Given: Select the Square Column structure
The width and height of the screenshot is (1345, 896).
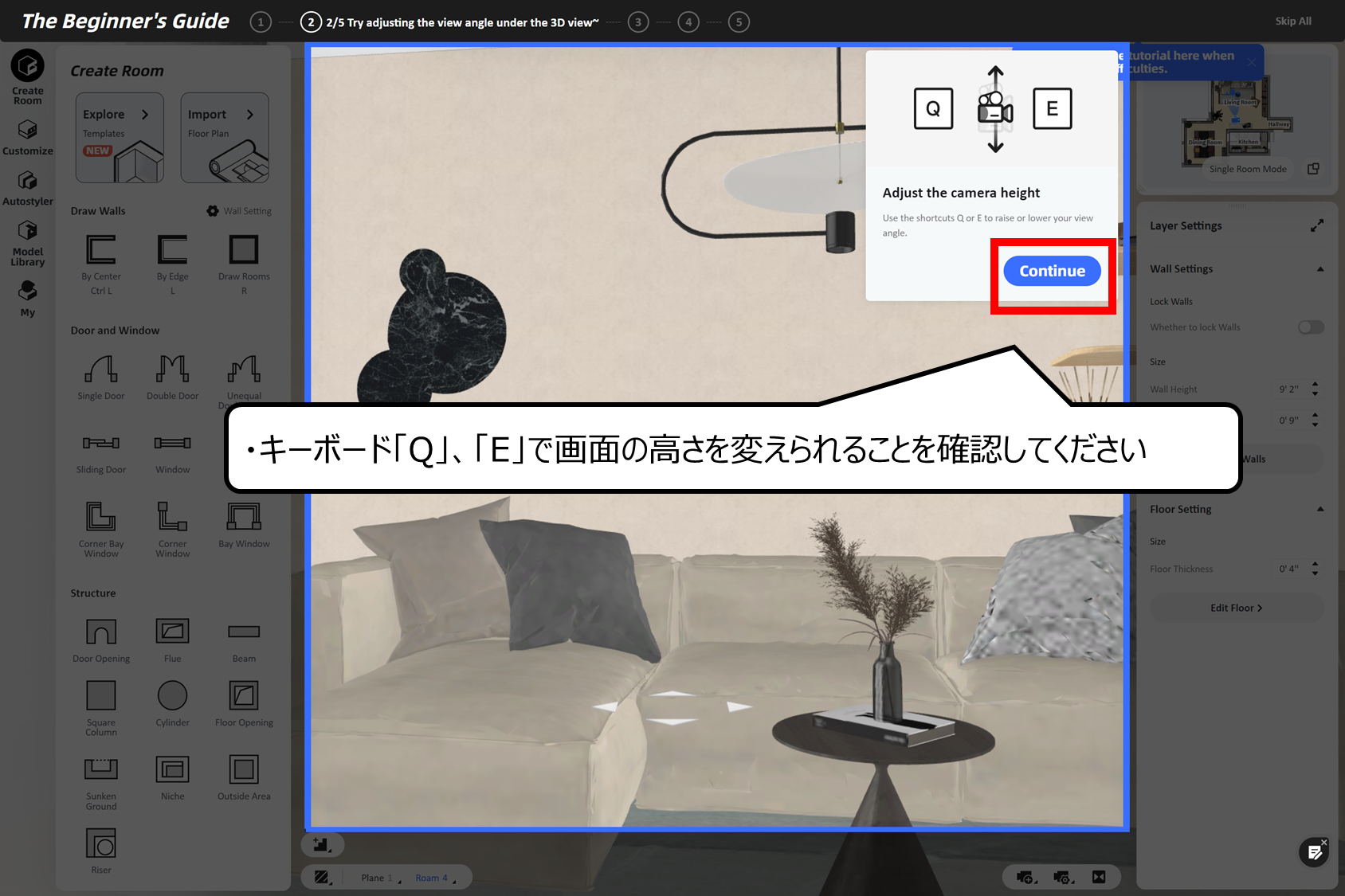Looking at the screenshot, I should click(101, 708).
